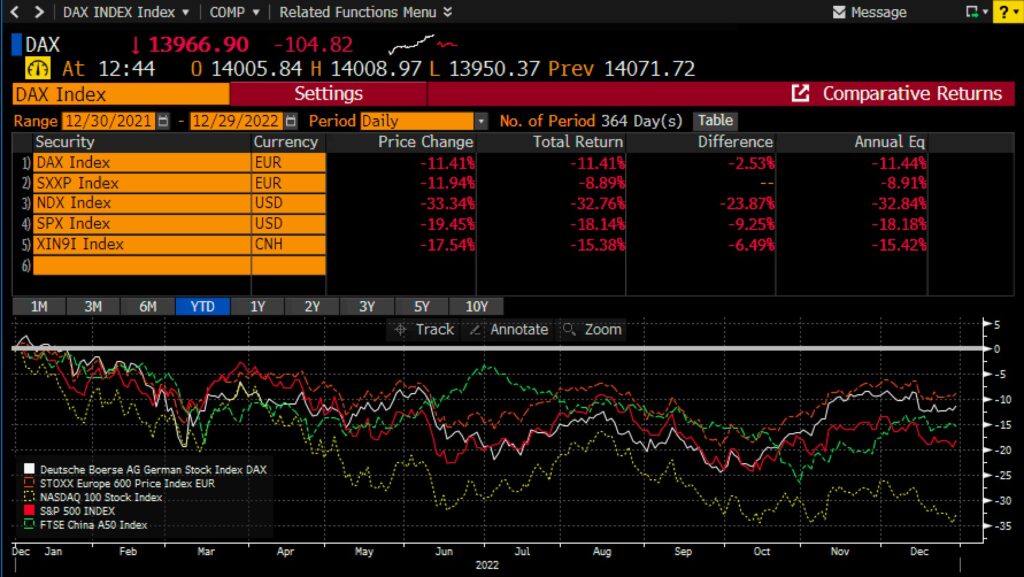Viewport: 1024px width, 577px height.
Task: Click empty security field in row 6
Action: [142, 265]
